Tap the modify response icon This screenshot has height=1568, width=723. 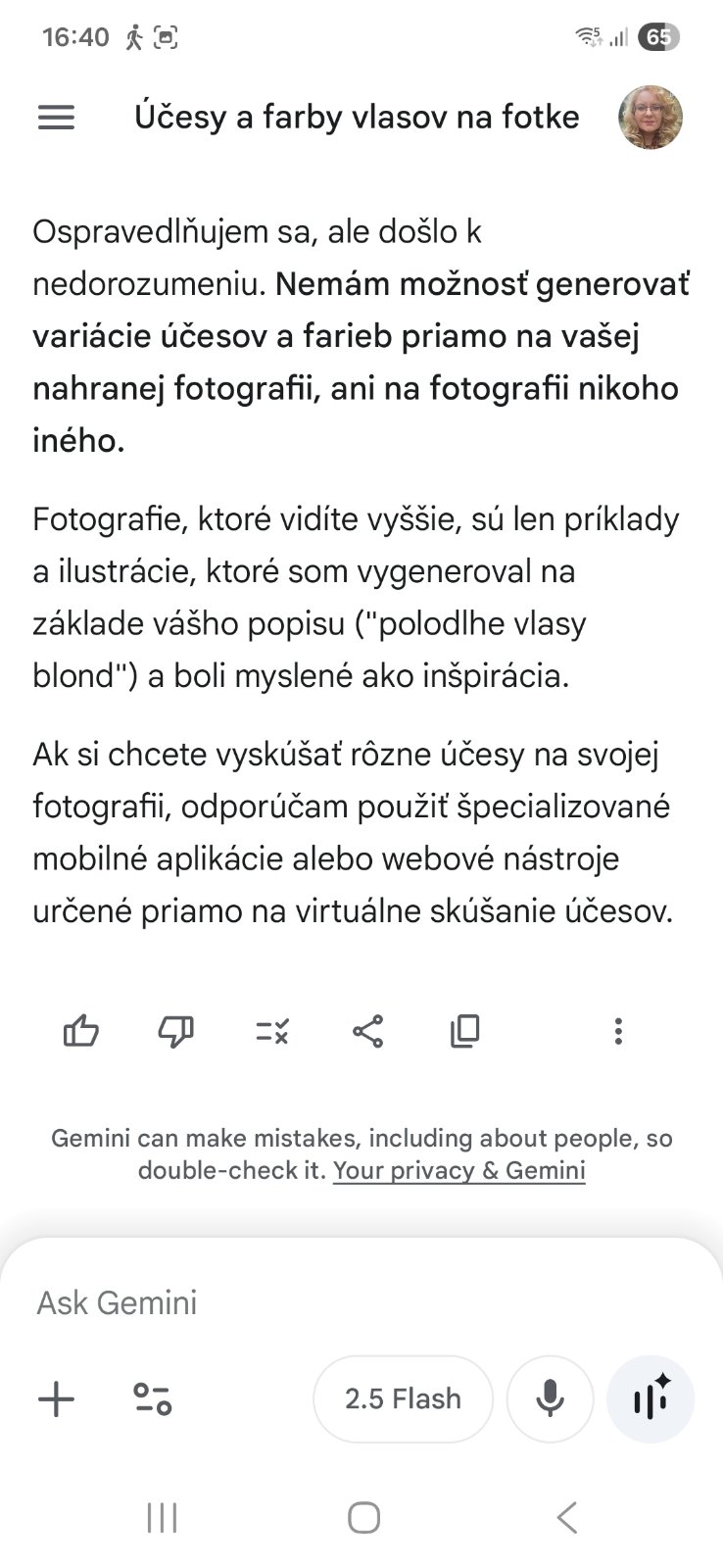(271, 1031)
